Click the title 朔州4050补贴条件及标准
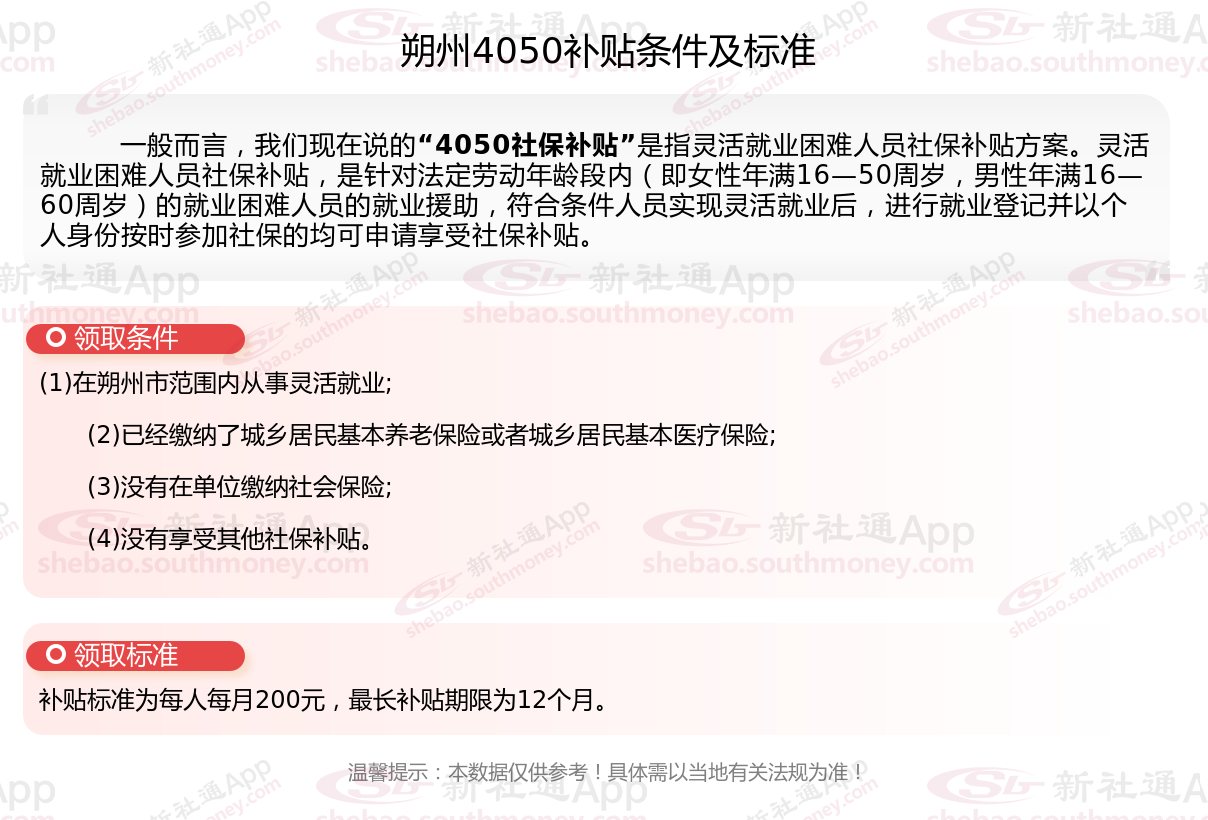The image size is (1208, 820). [608, 52]
